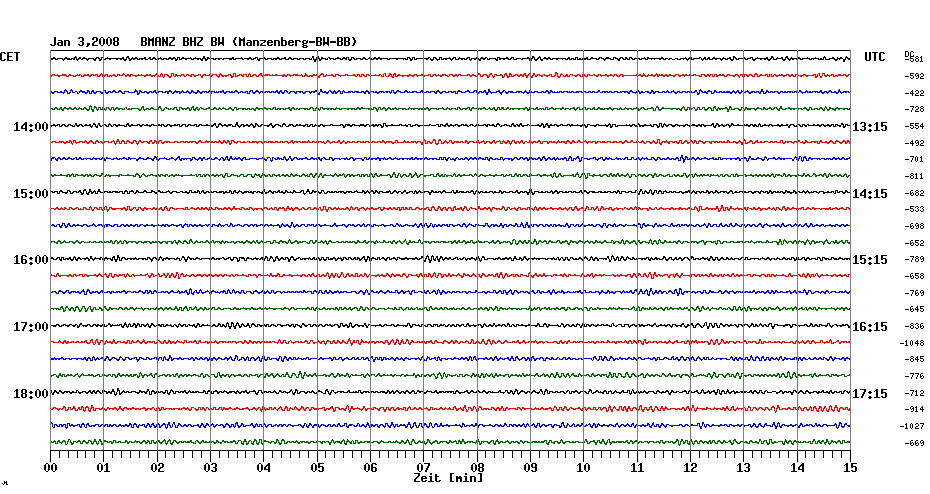Viewport: 930px width, 494px height.
Task: Click the '14' minute tick label
Action: (x=797, y=468)
